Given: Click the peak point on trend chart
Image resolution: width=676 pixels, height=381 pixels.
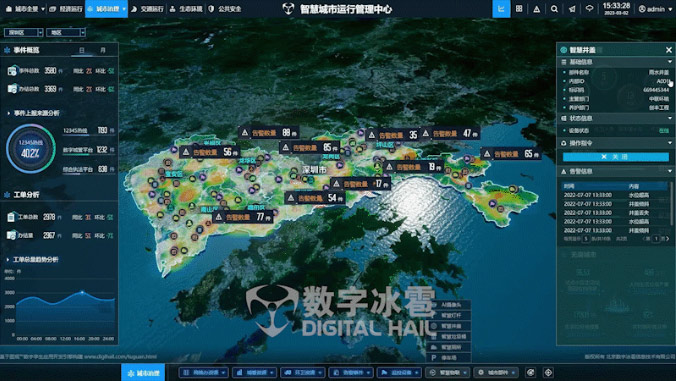Looking at the screenshot, I should tap(82, 293).
